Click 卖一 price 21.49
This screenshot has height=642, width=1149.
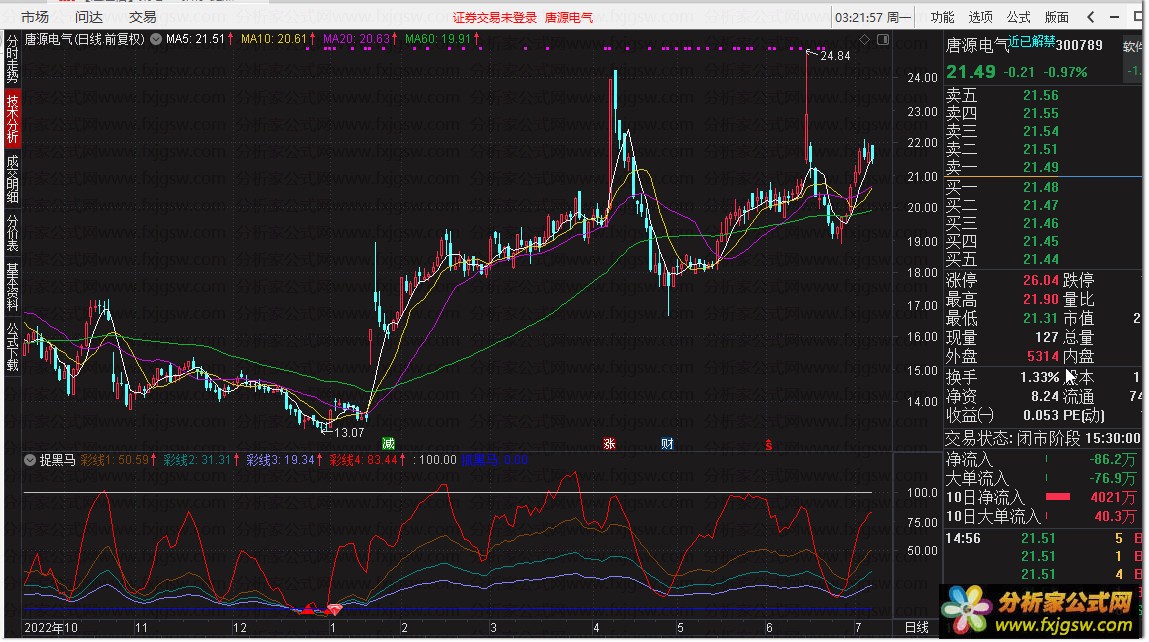coord(1041,168)
